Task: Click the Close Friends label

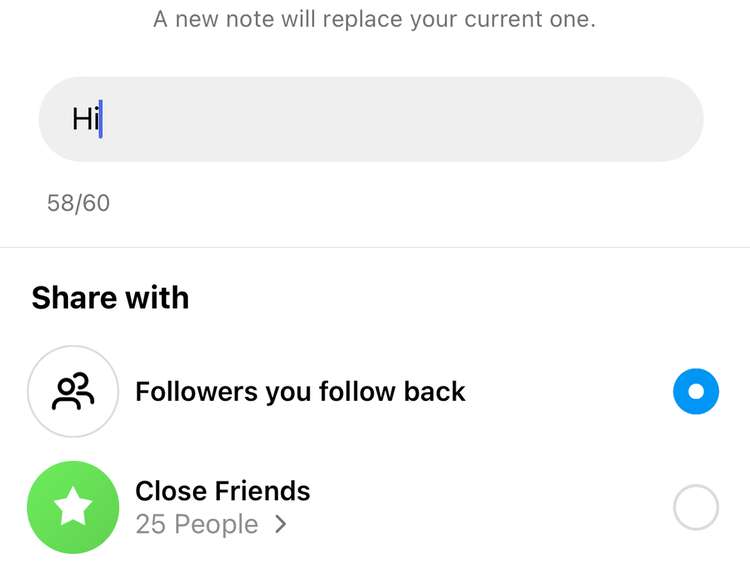Action: pyautogui.click(x=222, y=491)
